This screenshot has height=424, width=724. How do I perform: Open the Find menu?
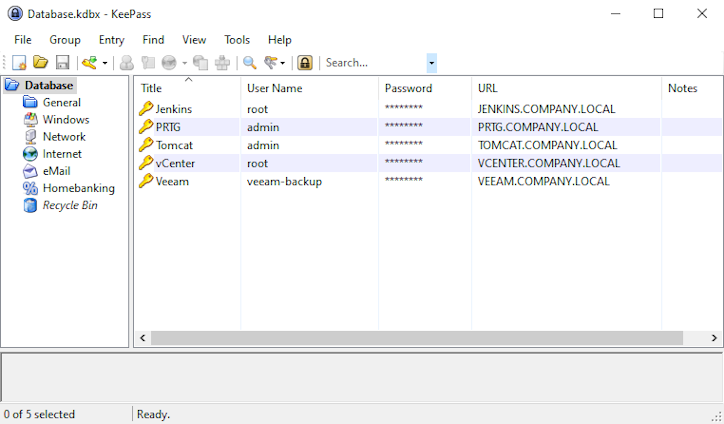tap(153, 40)
